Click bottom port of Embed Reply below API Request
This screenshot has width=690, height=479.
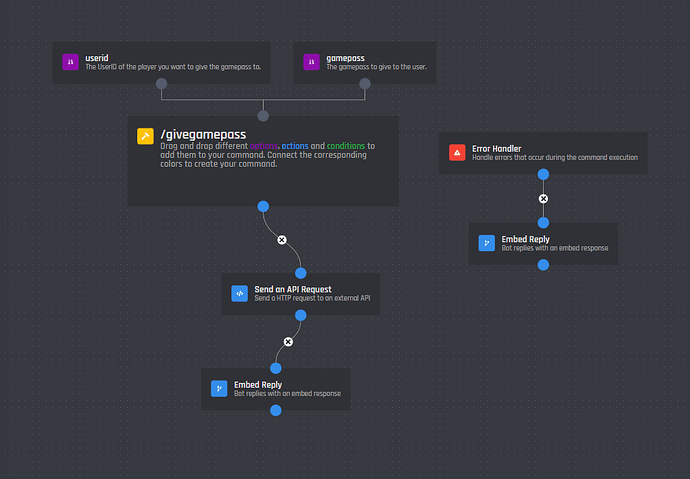276,410
